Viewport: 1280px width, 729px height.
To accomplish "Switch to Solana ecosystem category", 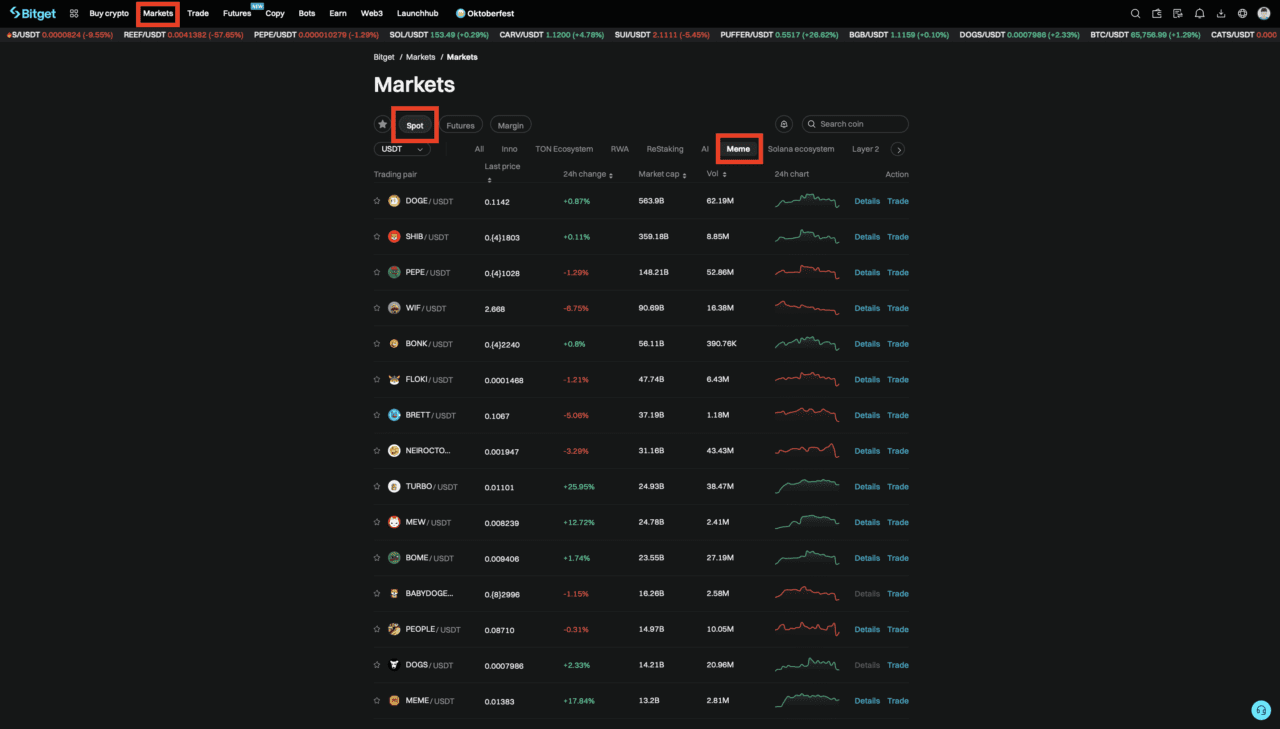I will [801, 149].
